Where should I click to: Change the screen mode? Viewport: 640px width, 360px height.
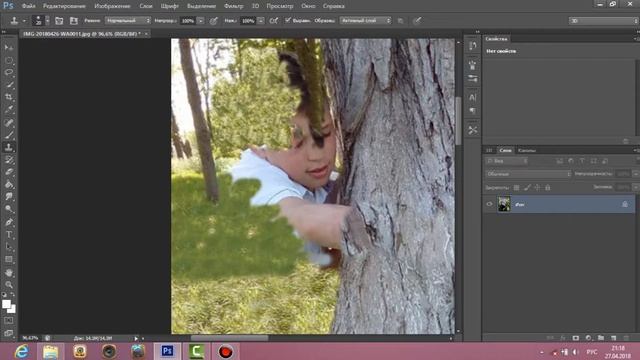coord(9,333)
